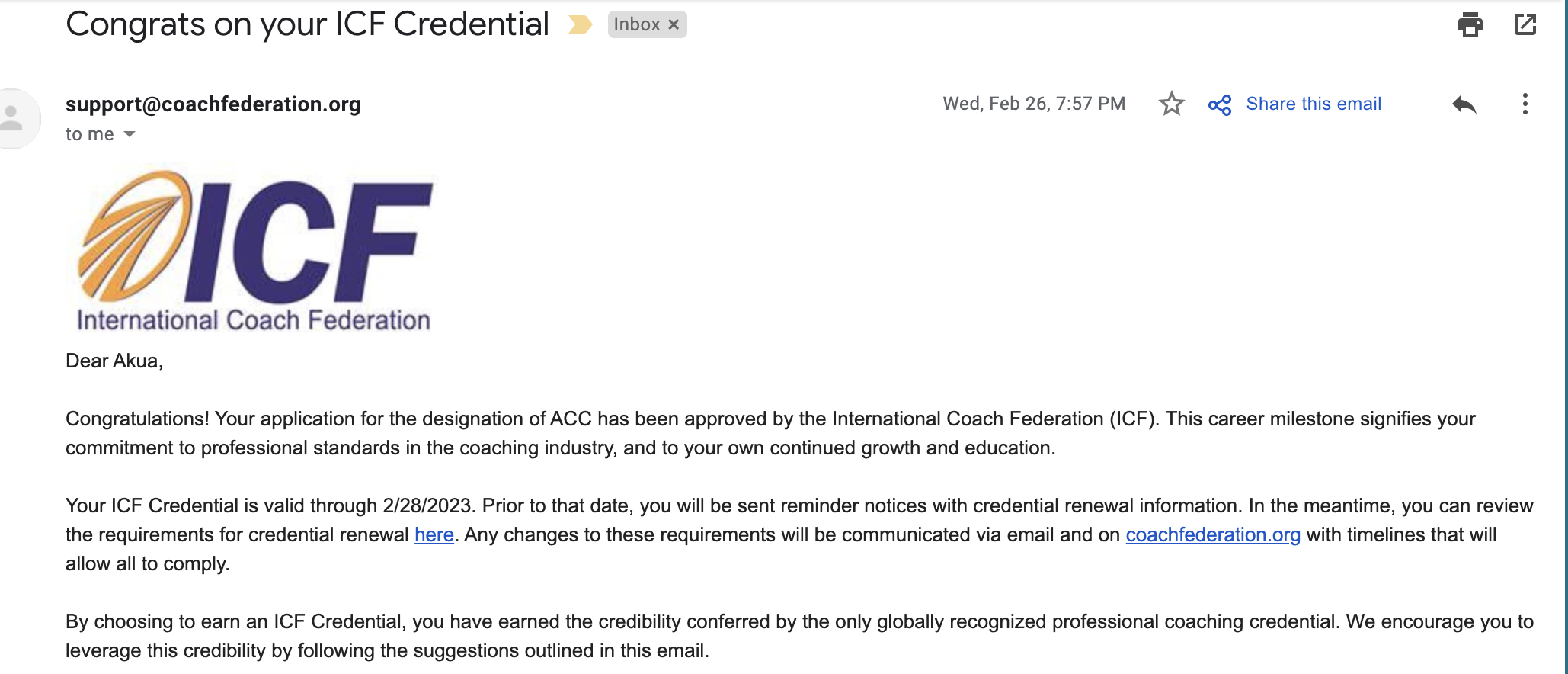Screen dimensions: 1568x674
Task: Click the ICF logo image
Action: [254, 251]
